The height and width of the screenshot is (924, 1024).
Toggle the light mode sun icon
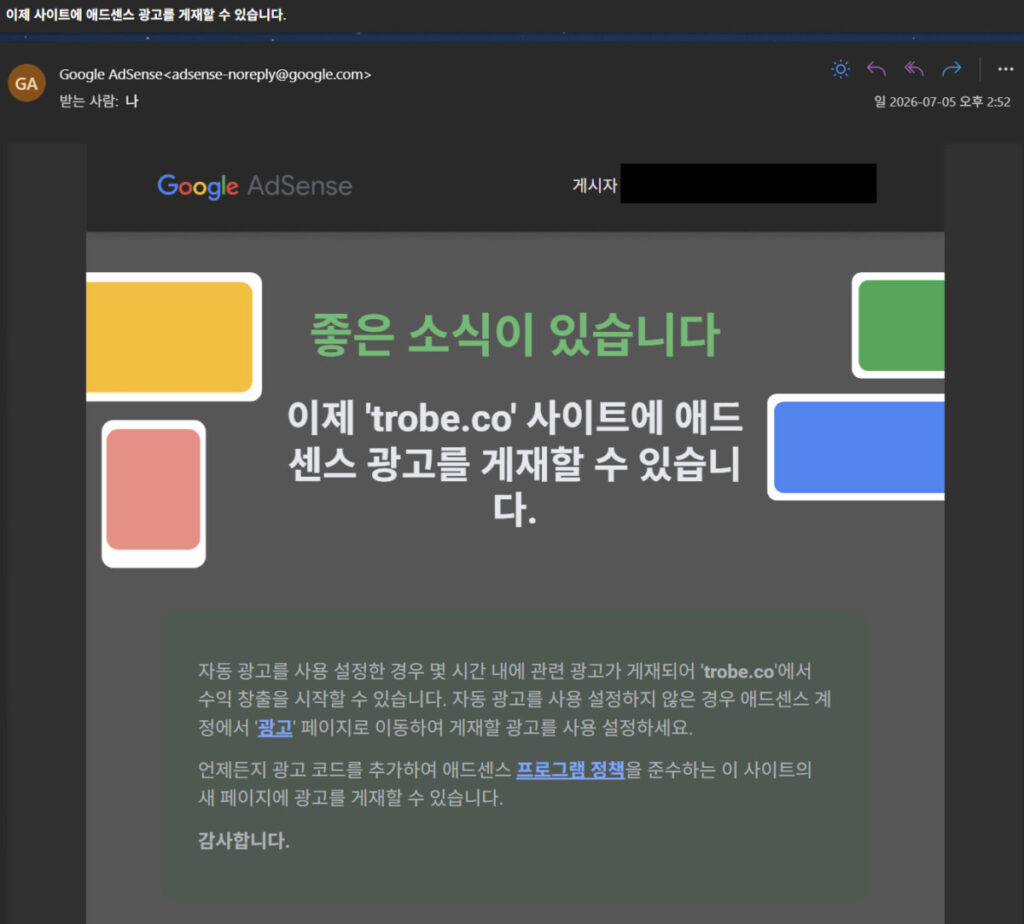point(840,69)
